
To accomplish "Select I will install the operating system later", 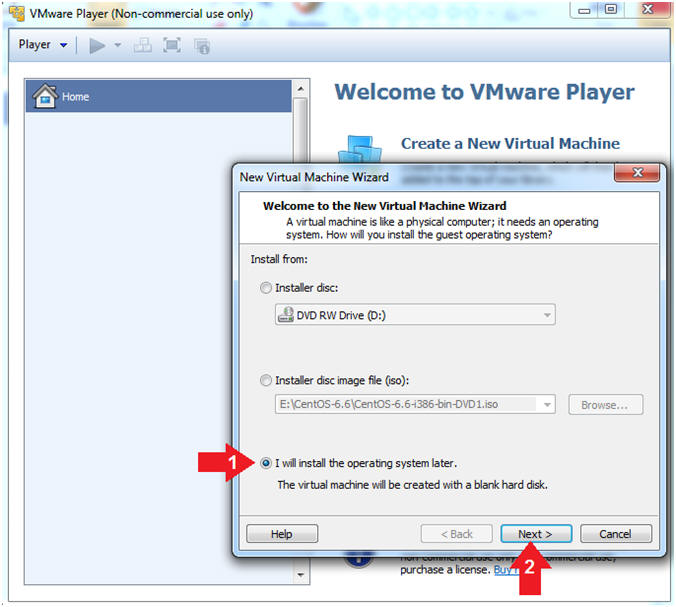I will [x=266, y=463].
